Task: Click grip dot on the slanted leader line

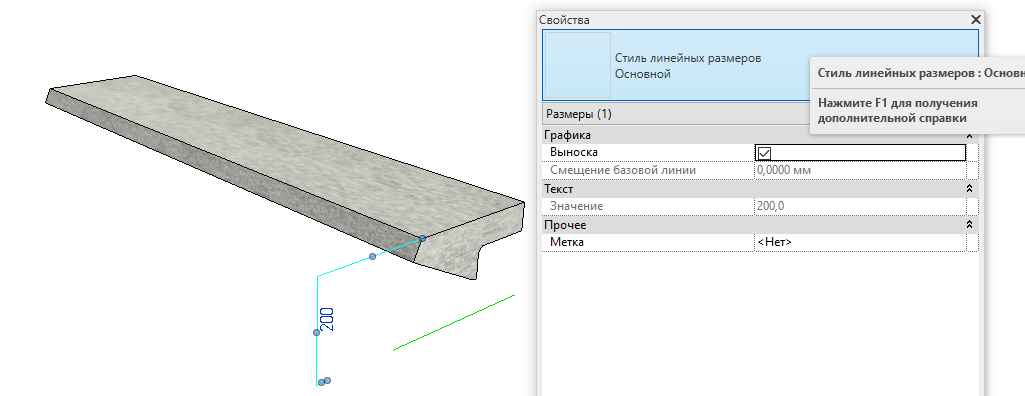Action: [373, 256]
